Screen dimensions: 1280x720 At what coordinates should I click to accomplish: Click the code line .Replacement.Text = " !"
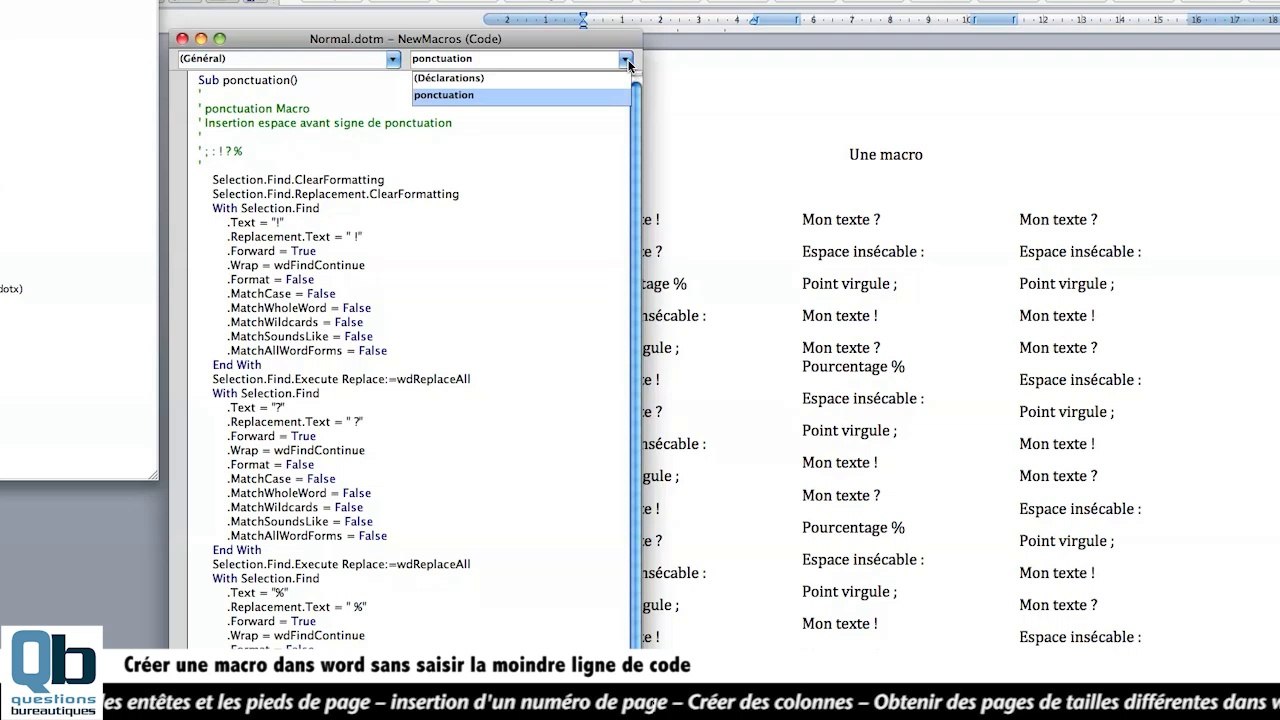coord(294,237)
